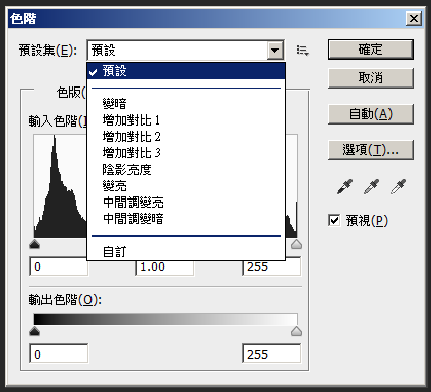Click input shadow value field showing 0
Image resolution: width=431 pixels, height=392 pixels.
(x=59, y=266)
